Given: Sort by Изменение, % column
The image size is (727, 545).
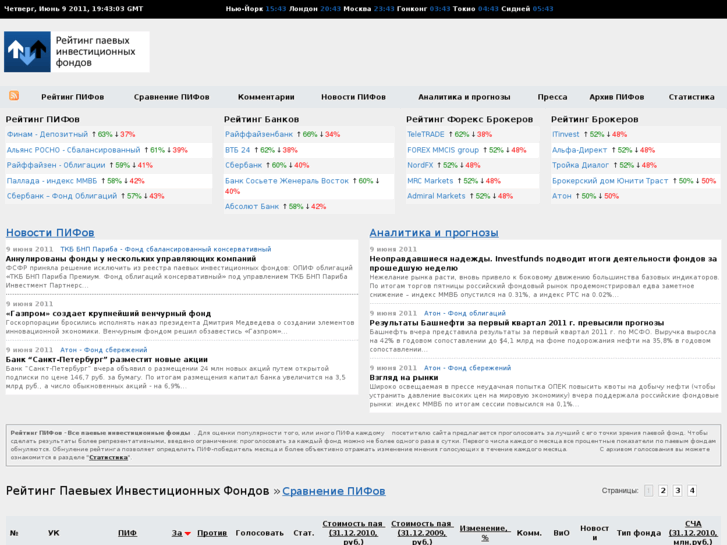Looking at the screenshot, I should click(485, 533).
